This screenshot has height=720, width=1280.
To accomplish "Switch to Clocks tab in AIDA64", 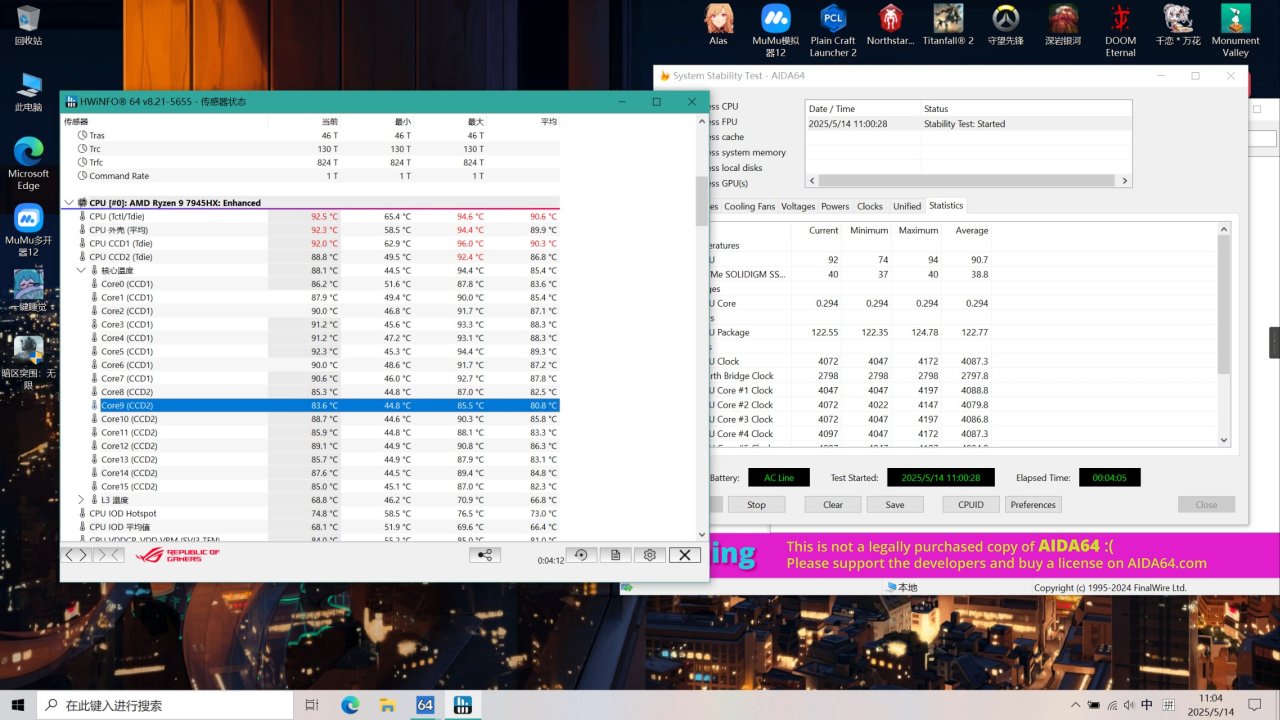I will coord(870,206).
